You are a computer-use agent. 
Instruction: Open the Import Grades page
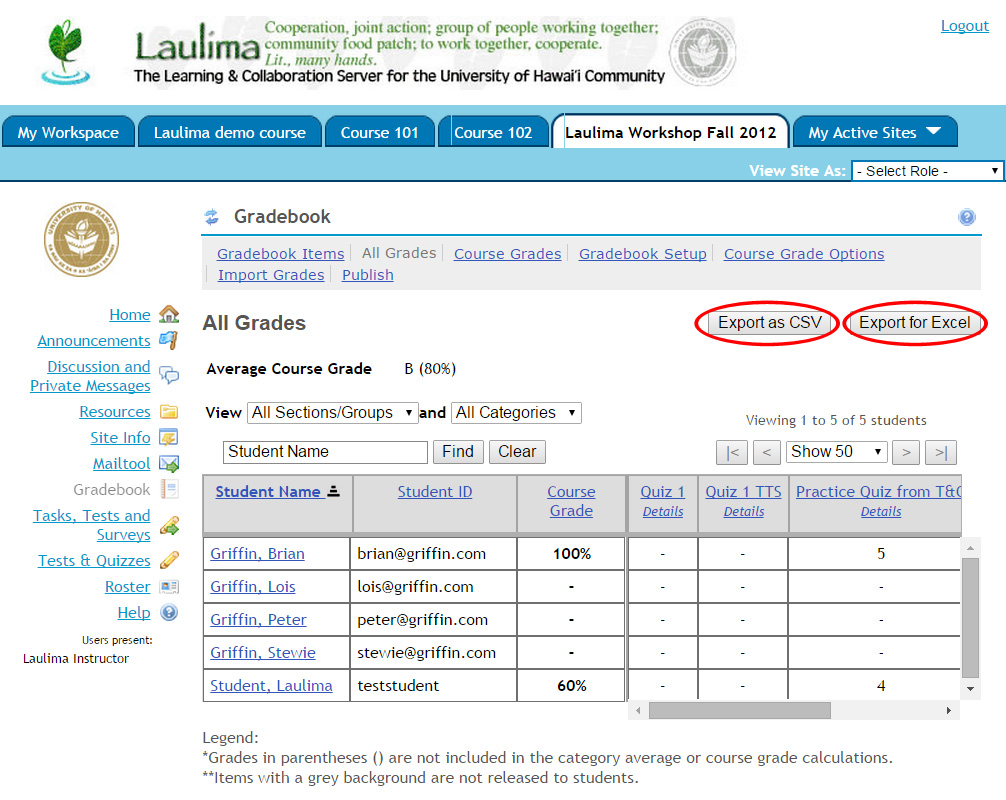[271, 275]
